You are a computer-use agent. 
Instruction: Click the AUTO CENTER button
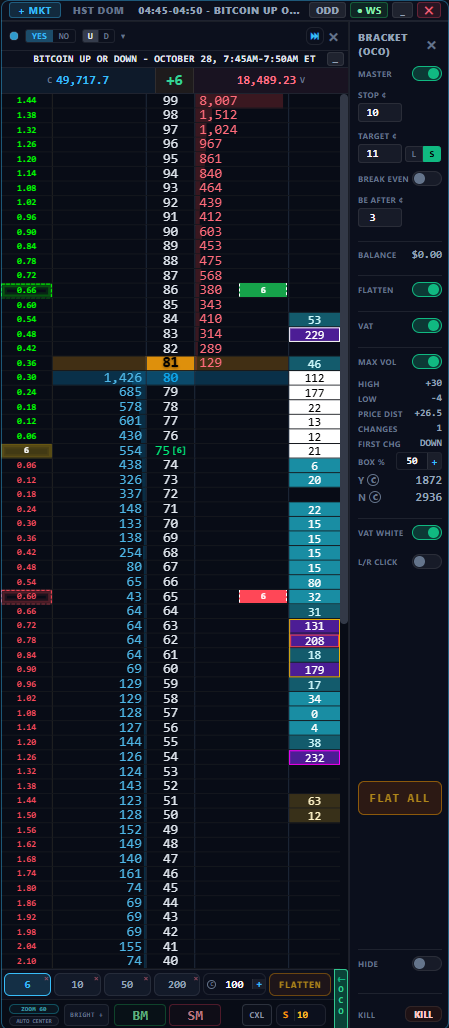click(33, 1021)
